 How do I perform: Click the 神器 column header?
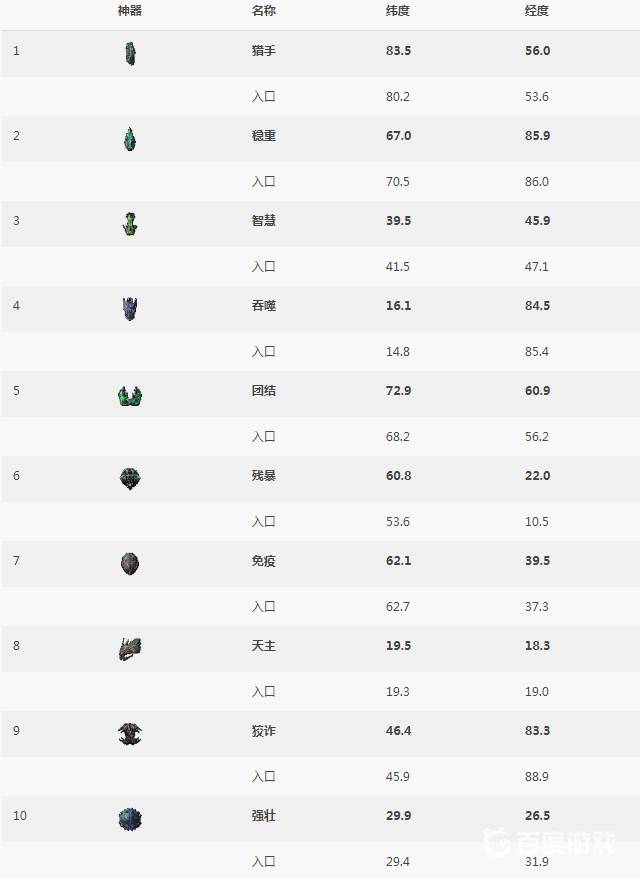tap(129, 11)
